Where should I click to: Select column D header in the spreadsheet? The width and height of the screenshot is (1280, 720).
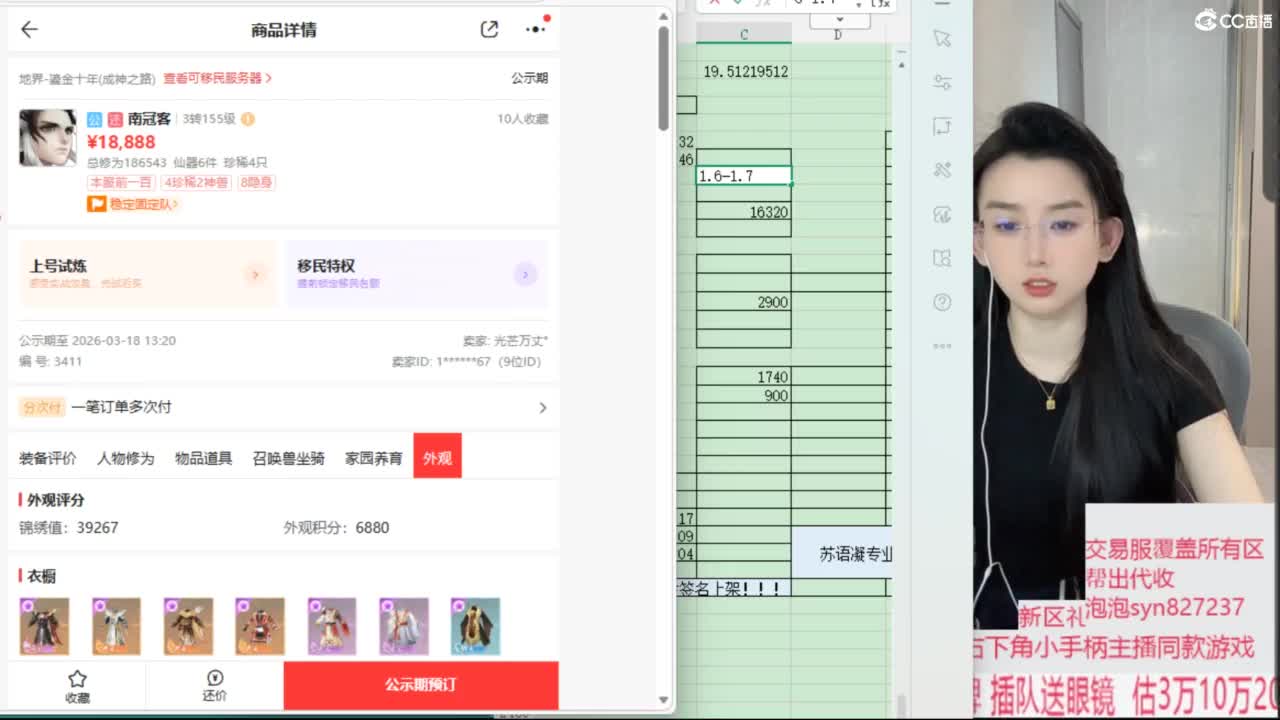coord(838,34)
